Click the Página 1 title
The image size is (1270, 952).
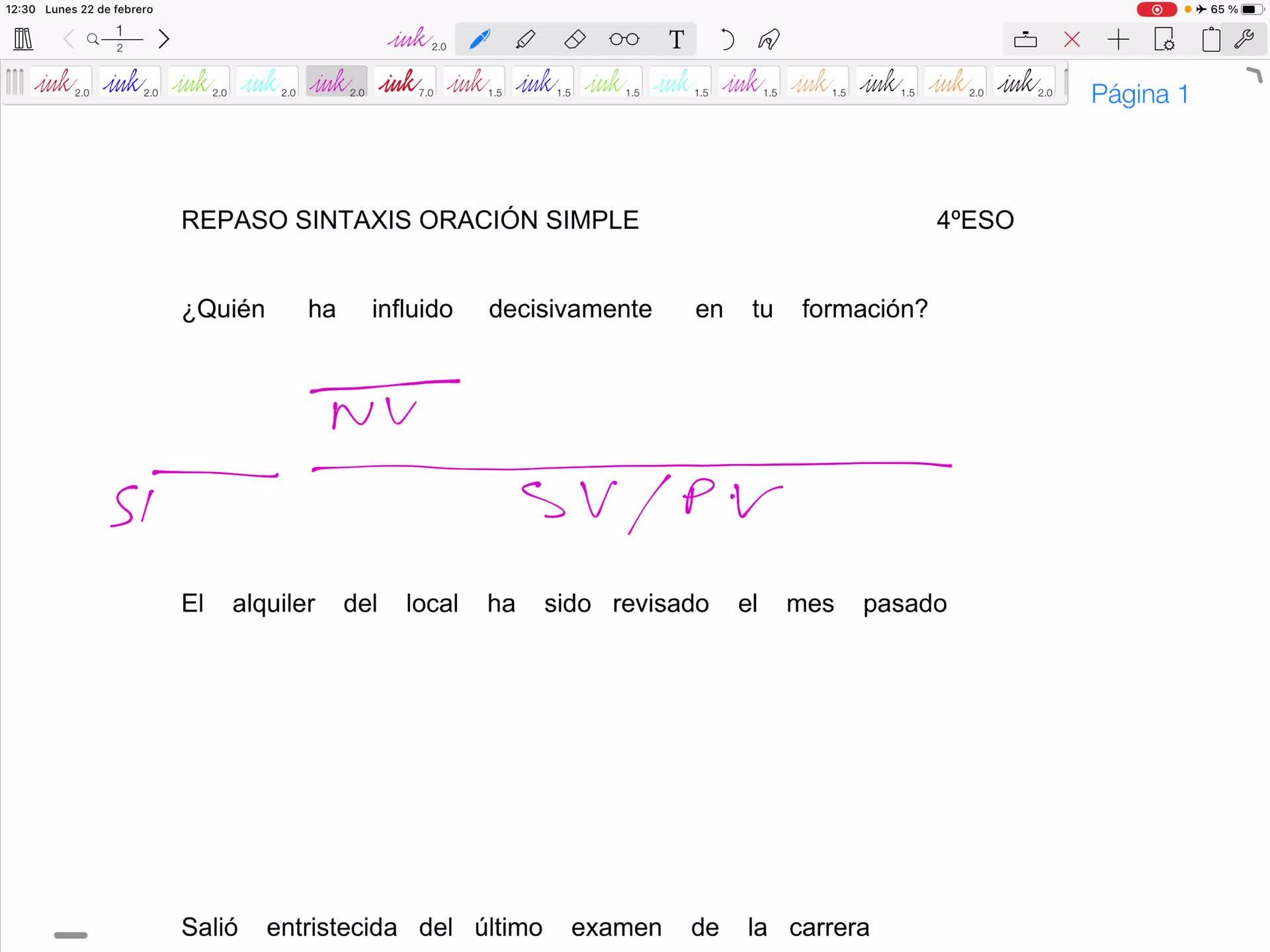[x=1139, y=94]
